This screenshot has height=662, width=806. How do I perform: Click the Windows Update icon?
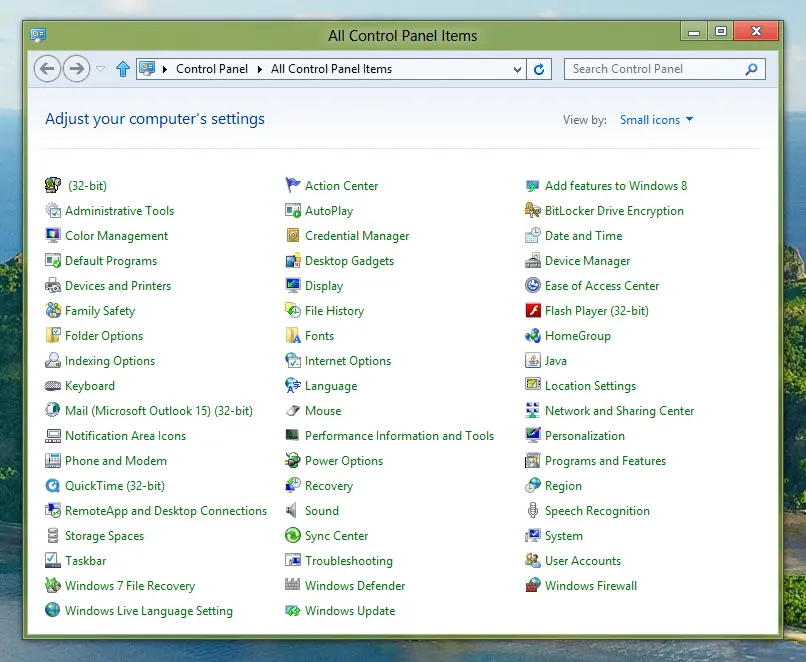[292, 611]
